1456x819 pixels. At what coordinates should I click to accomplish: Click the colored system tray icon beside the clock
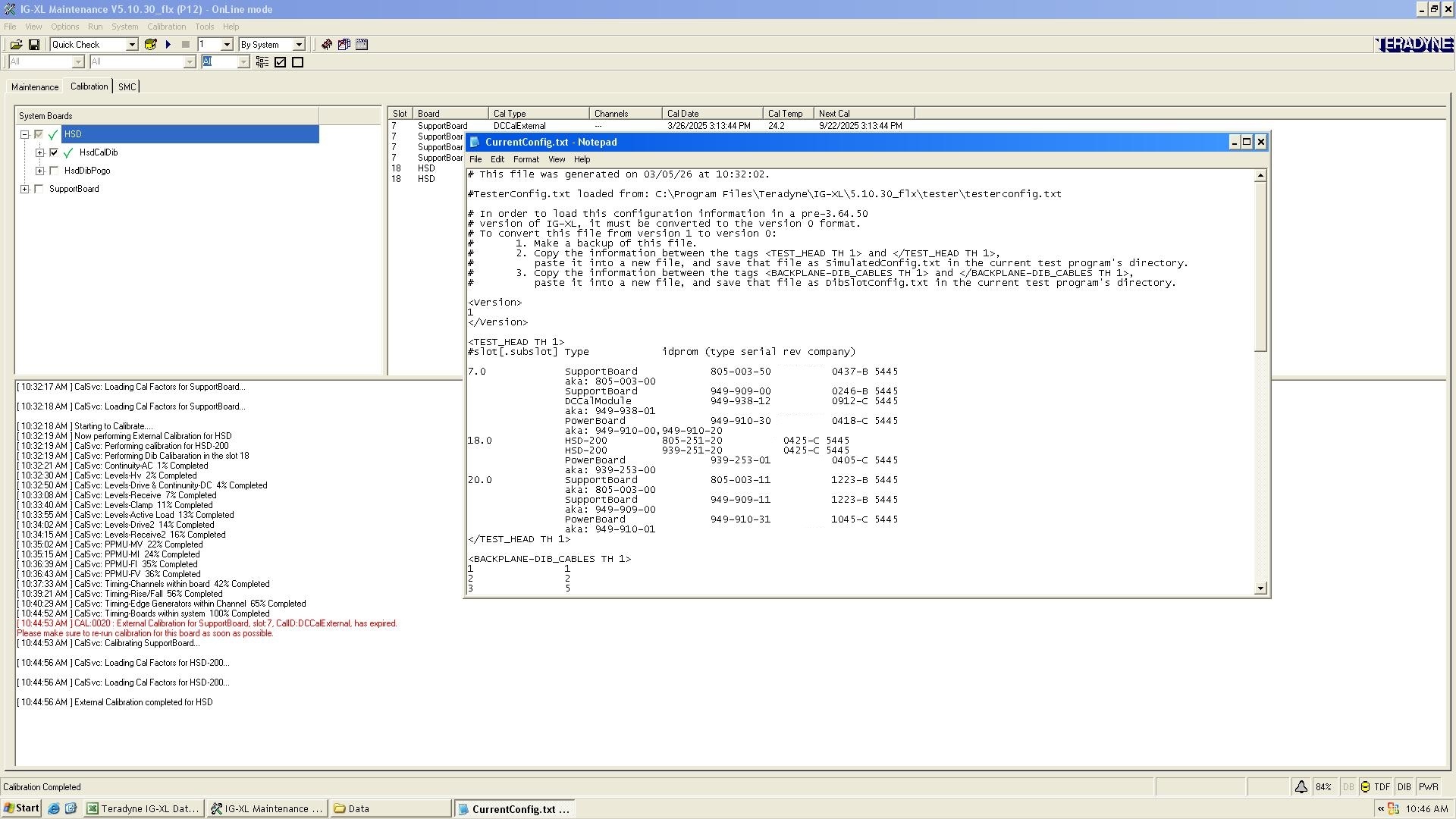pos(1394,809)
